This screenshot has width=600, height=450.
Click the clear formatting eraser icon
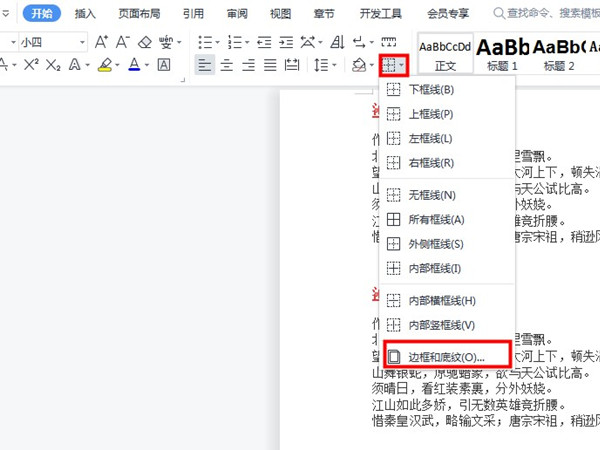(145, 42)
